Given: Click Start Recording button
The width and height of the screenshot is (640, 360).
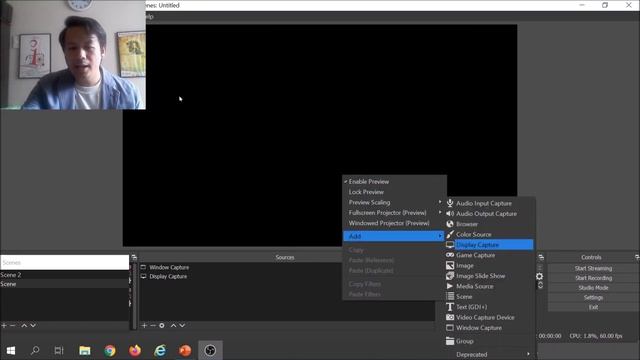Looking at the screenshot, I should [593, 278].
